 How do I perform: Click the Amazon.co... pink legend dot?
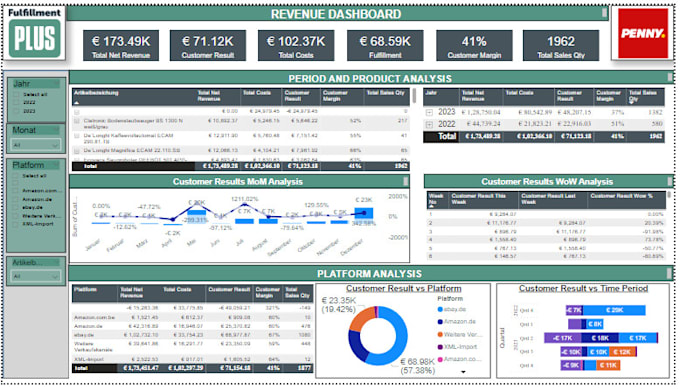(x=440, y=359)
